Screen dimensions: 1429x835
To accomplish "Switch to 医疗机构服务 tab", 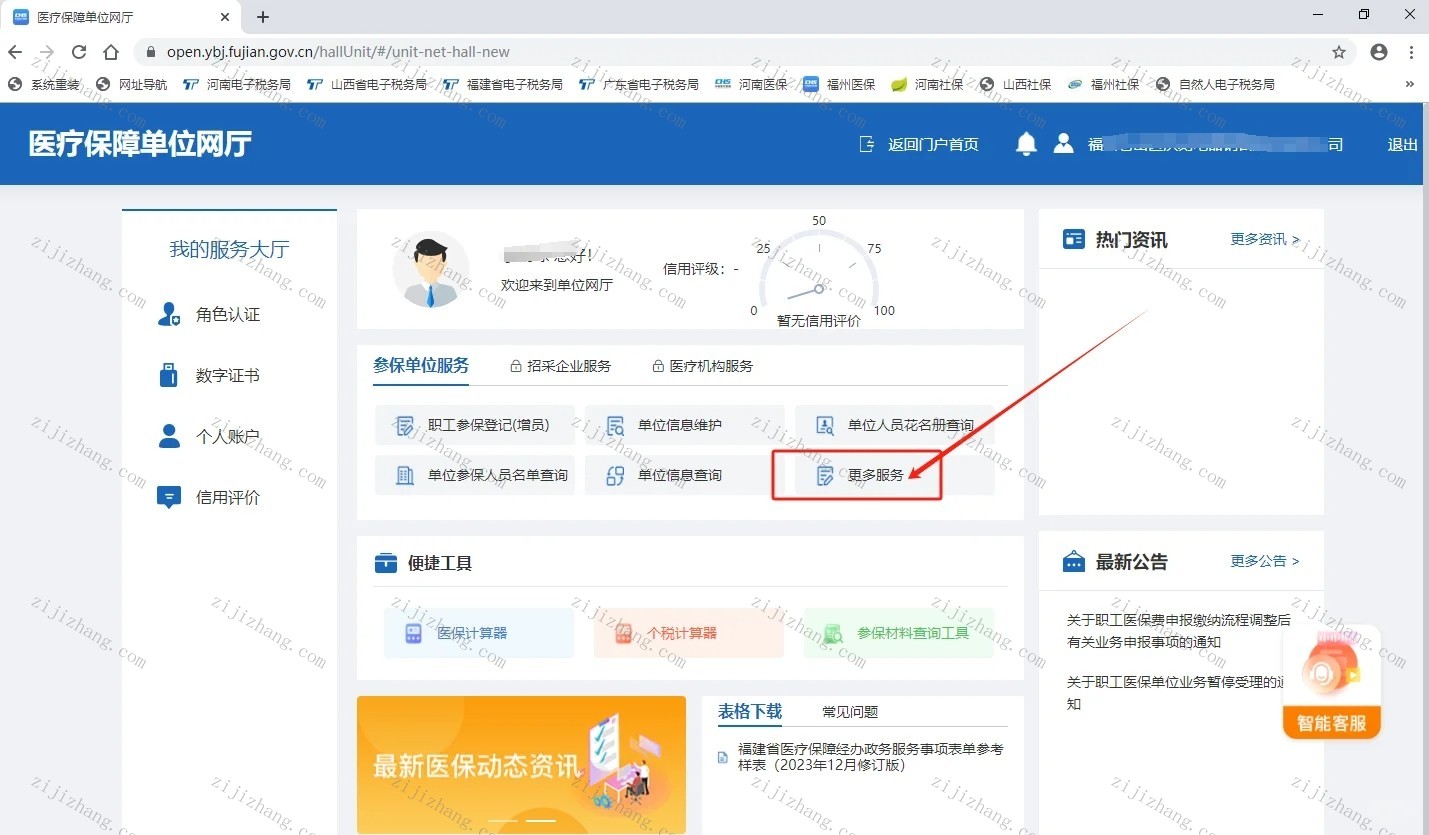I will [x=703, y=366].
